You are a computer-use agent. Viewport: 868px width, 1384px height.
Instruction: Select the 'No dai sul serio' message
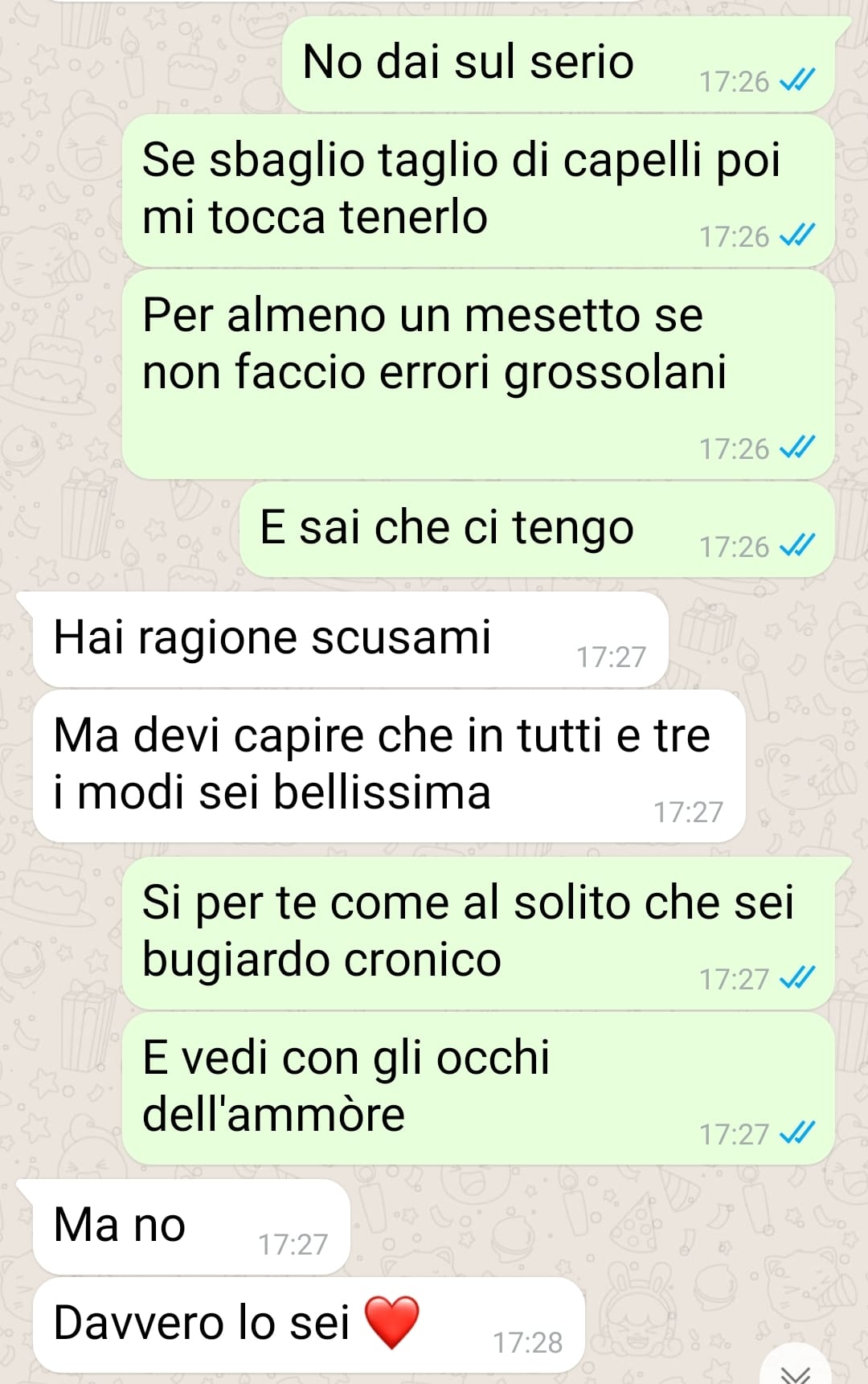point(559,64)
